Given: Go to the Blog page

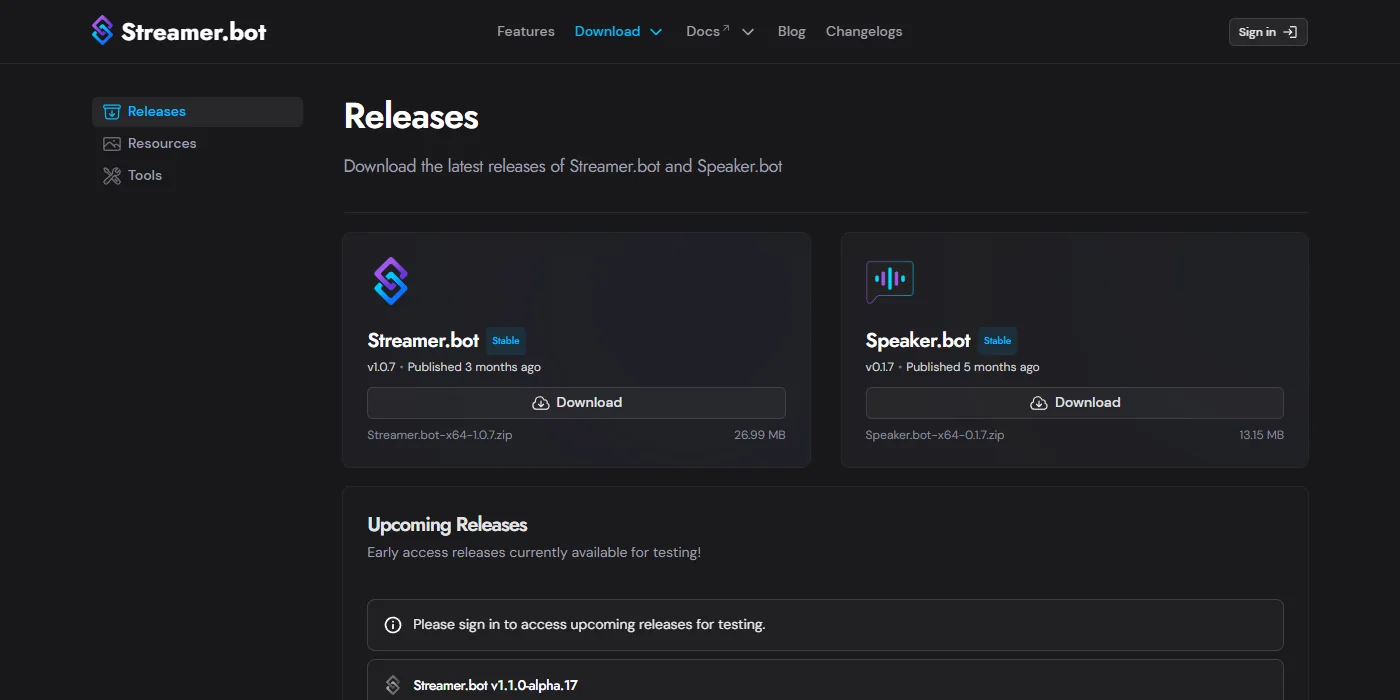Looking at the screenshot, I should [792, 31].
